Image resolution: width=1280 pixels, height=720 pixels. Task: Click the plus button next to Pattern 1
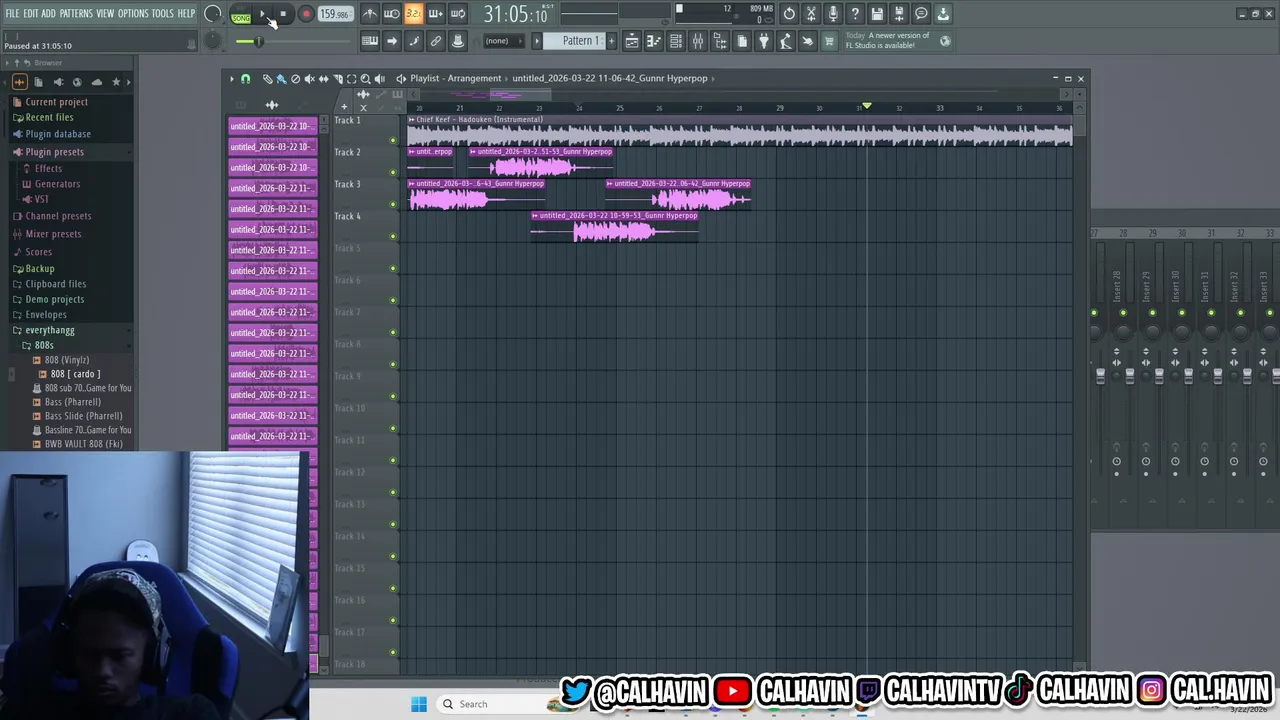tap(611, 41)
